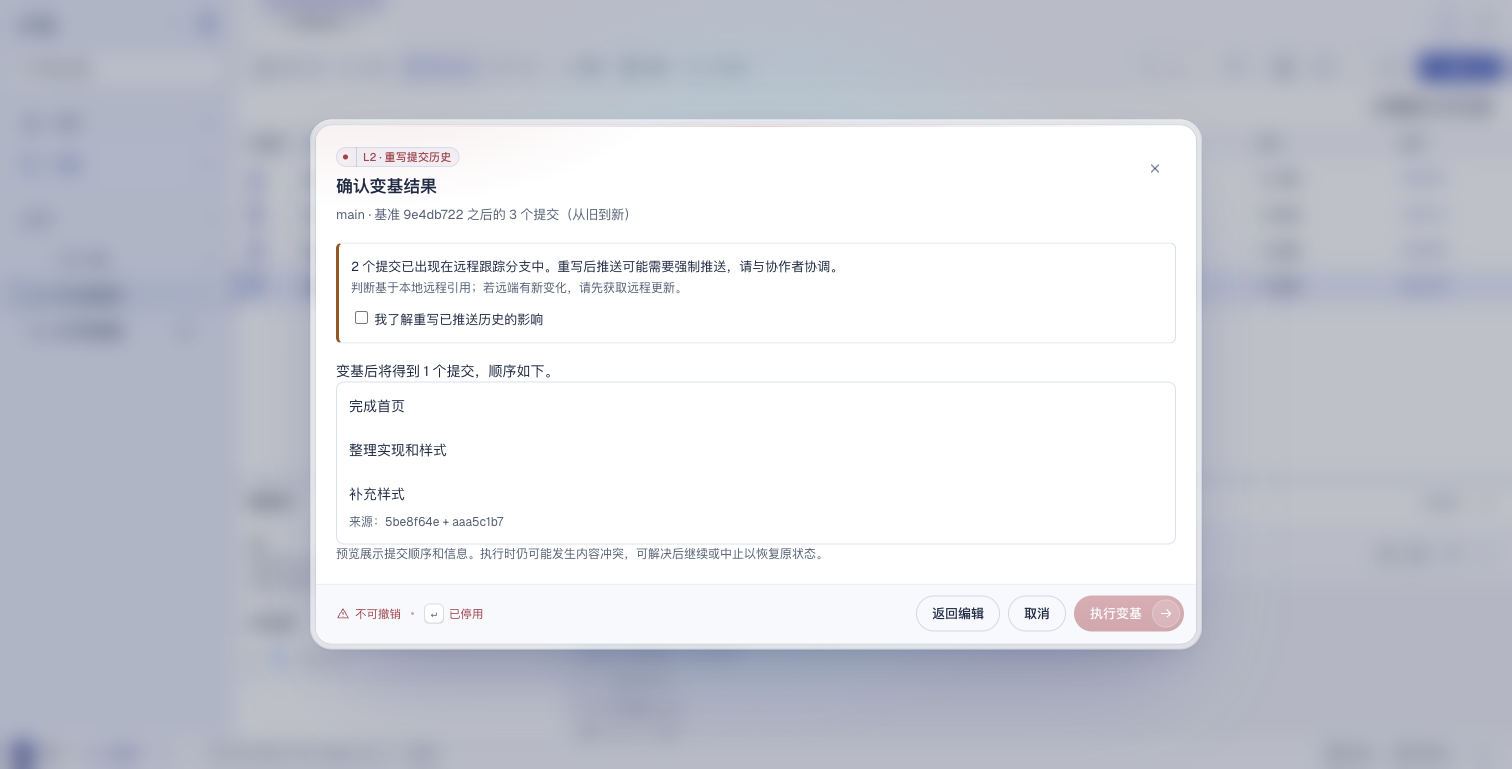Screen dimensions: 1512x769
Task: Check 我了解重写已推送历史的影响 checkbox
Action: 362,318
